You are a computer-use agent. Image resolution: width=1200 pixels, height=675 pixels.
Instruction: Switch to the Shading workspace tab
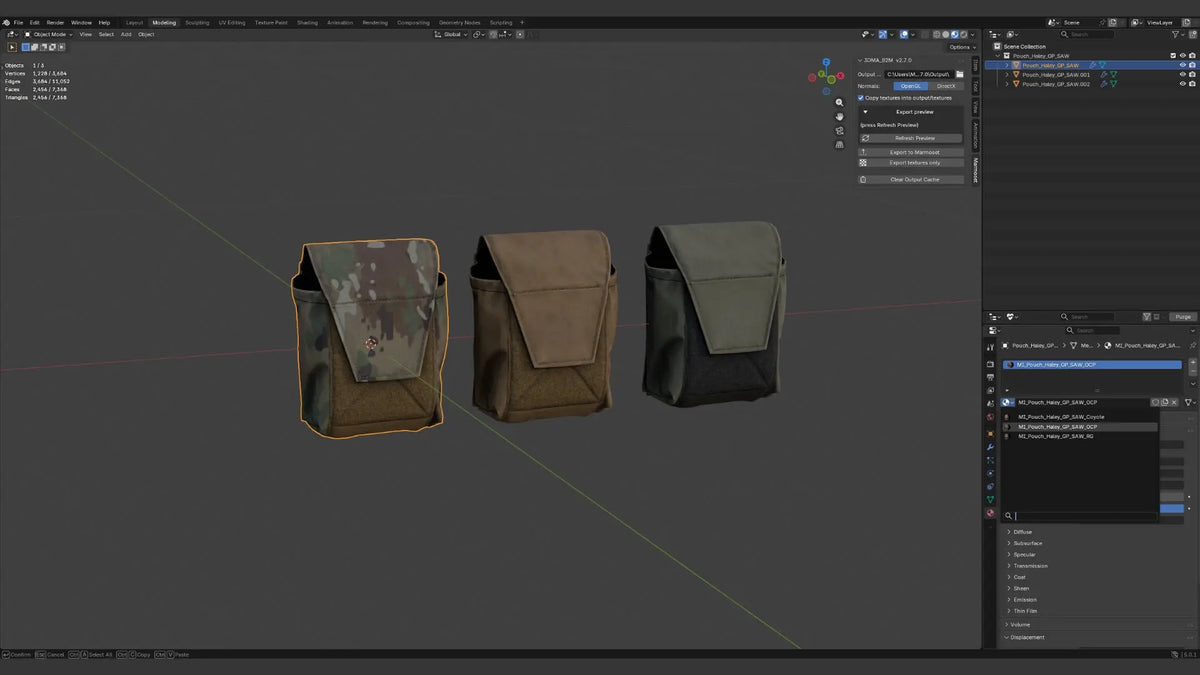click(307, 22)
